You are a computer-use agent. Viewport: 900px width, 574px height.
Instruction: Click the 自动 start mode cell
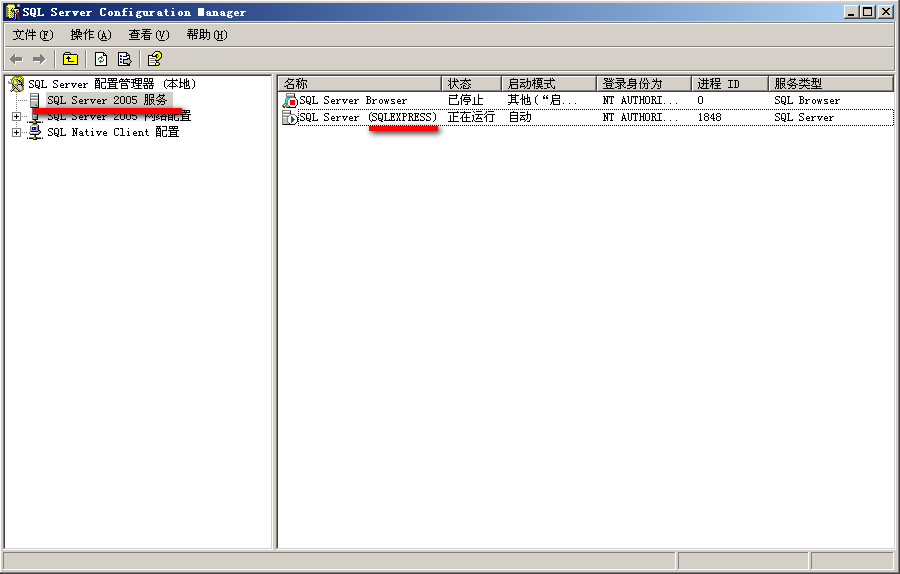[520, 117]
